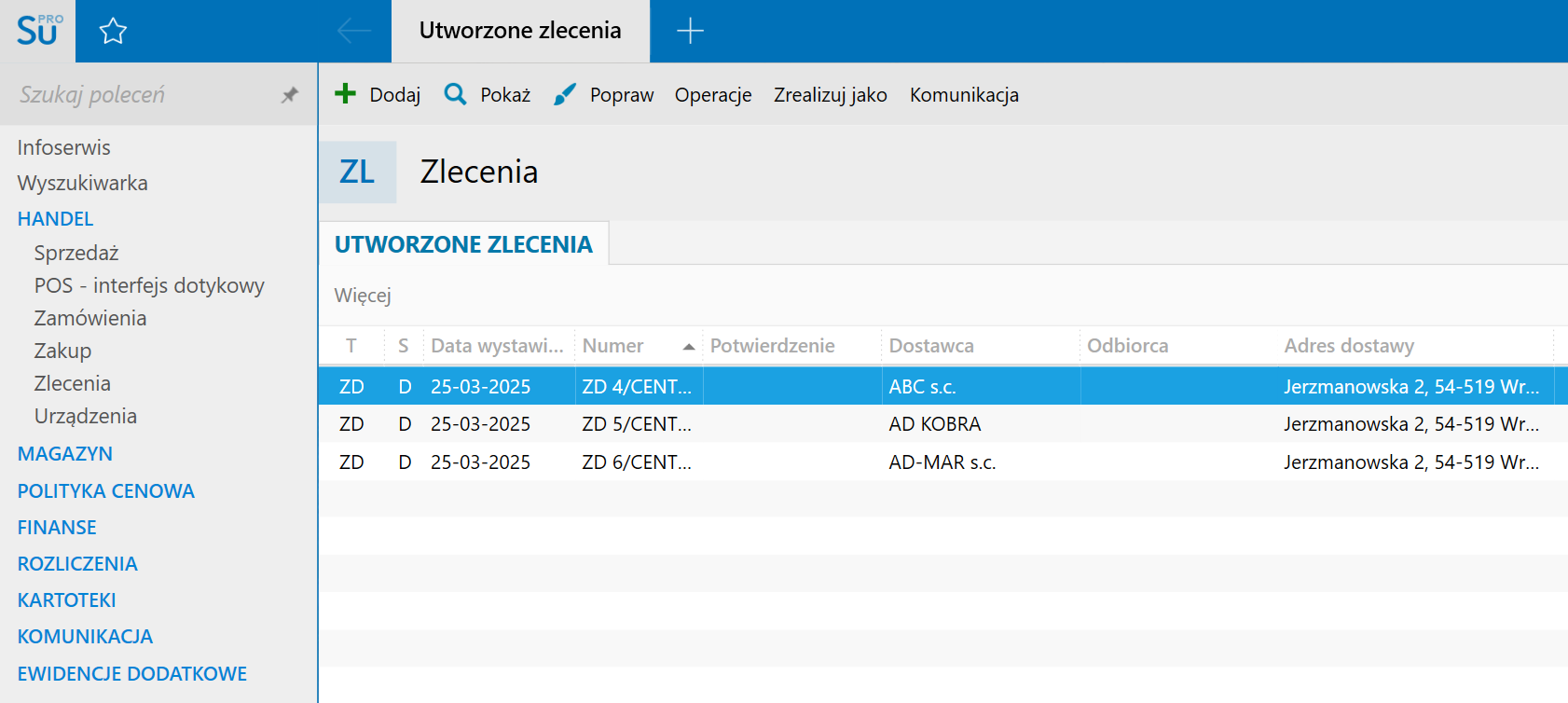Expand the KARTOTEKI section
Screen dimensions: 1568x703
click(x=66, y=600)
